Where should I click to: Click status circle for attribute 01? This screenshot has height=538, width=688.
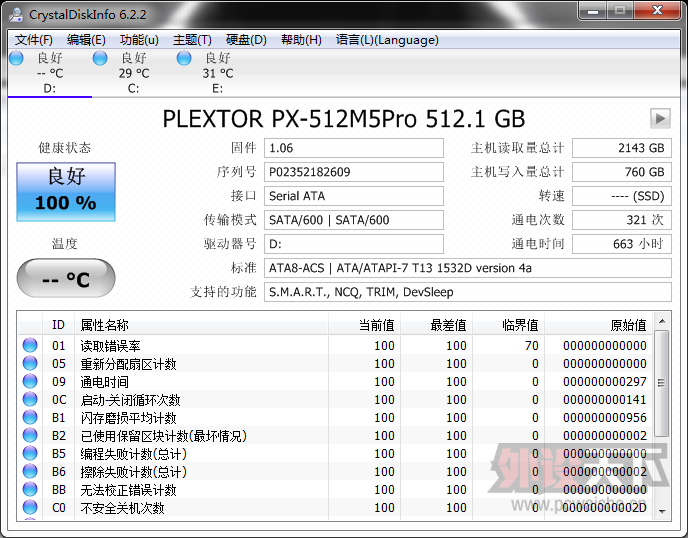click(30, 345)
